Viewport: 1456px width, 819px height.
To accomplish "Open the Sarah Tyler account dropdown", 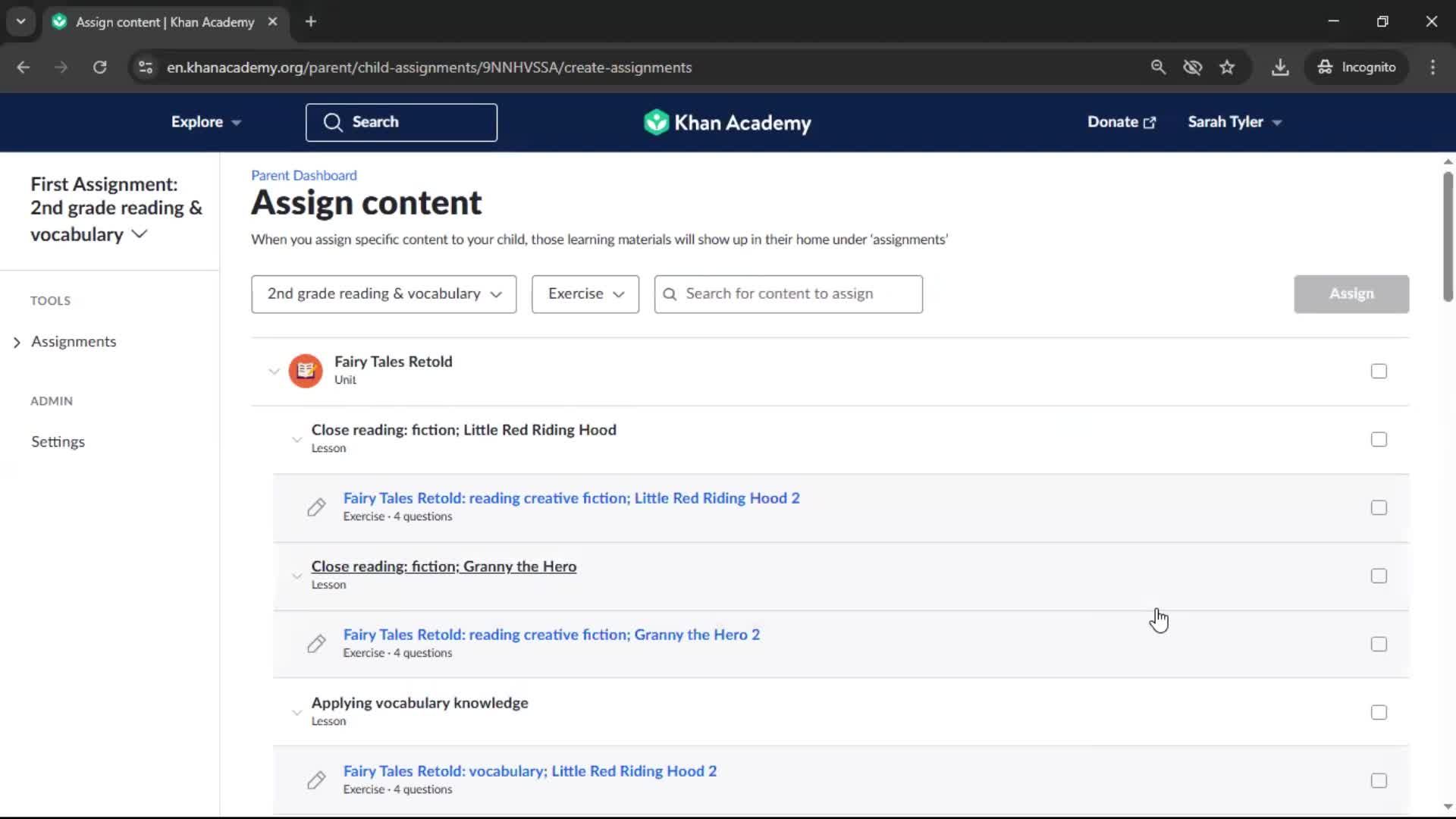I will click(1235, 122).
